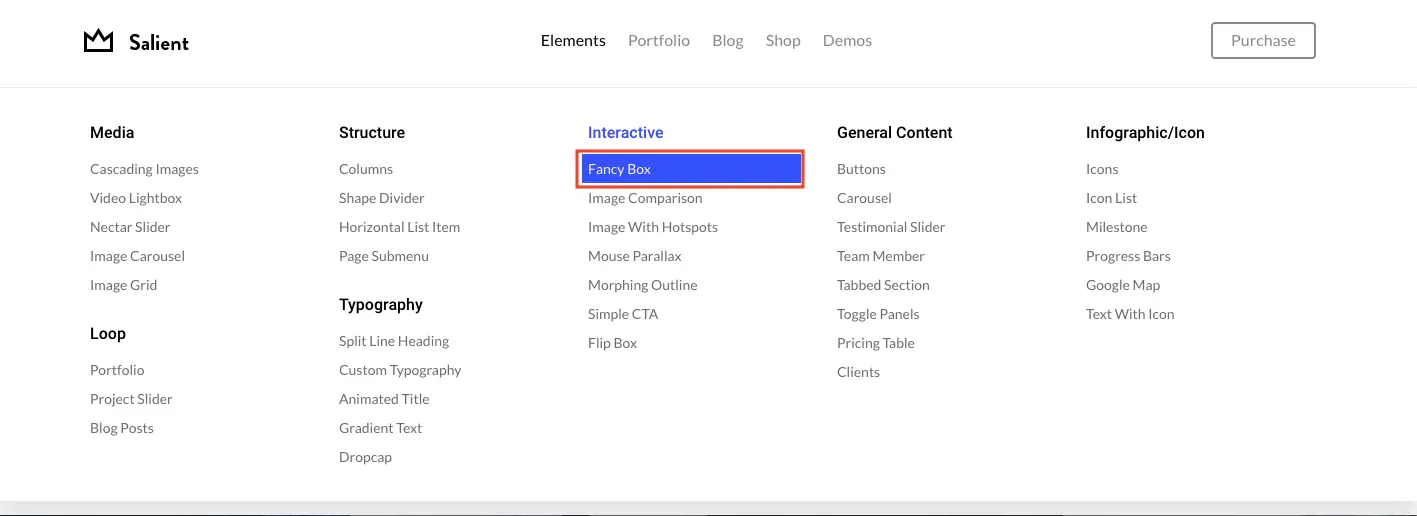The width and height of the screenshot is (1417, 516).
Task: Go to the Blog nav item
Action: click(728, 41)
